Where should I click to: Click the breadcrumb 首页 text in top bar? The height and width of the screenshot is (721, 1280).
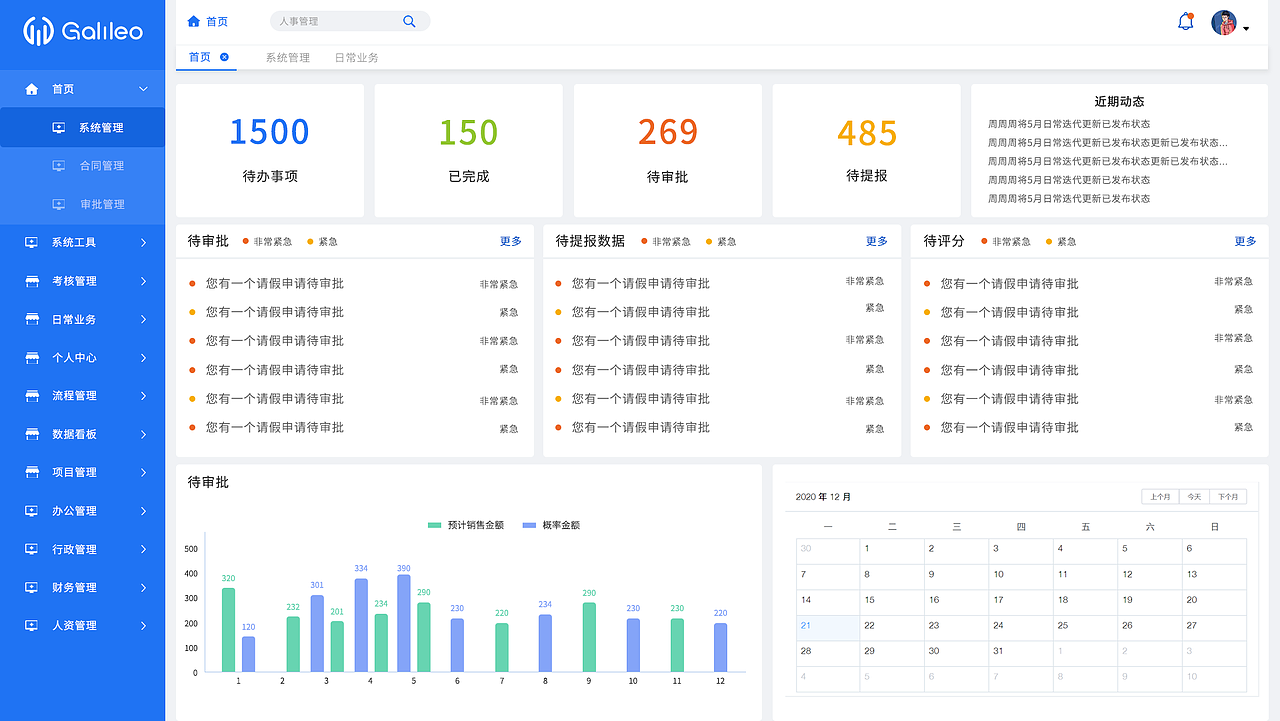(x=217, y=21)
